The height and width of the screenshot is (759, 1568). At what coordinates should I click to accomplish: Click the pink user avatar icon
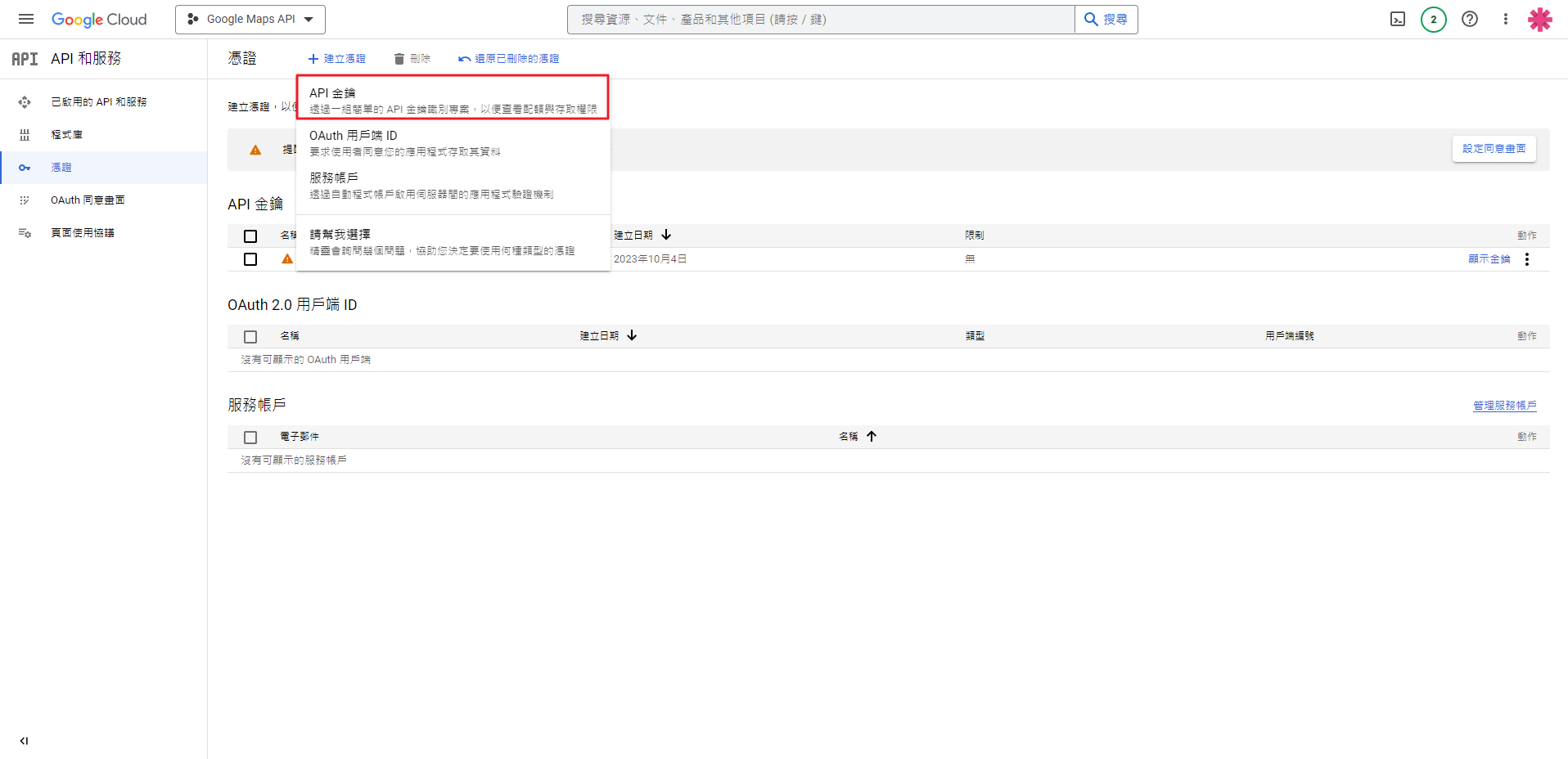[x=1539, y=19]
